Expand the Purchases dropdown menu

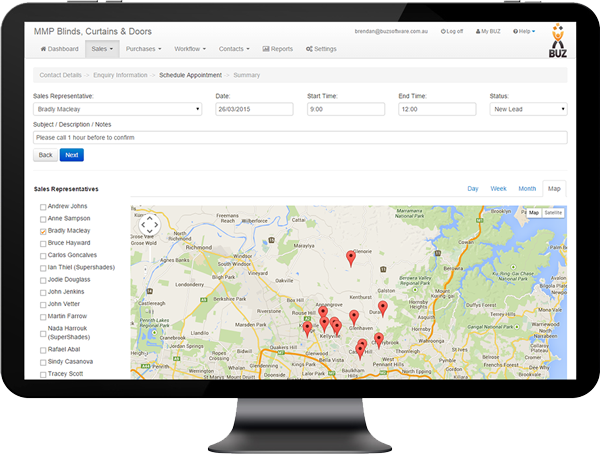pyautogui.click(x=143, y=49)
